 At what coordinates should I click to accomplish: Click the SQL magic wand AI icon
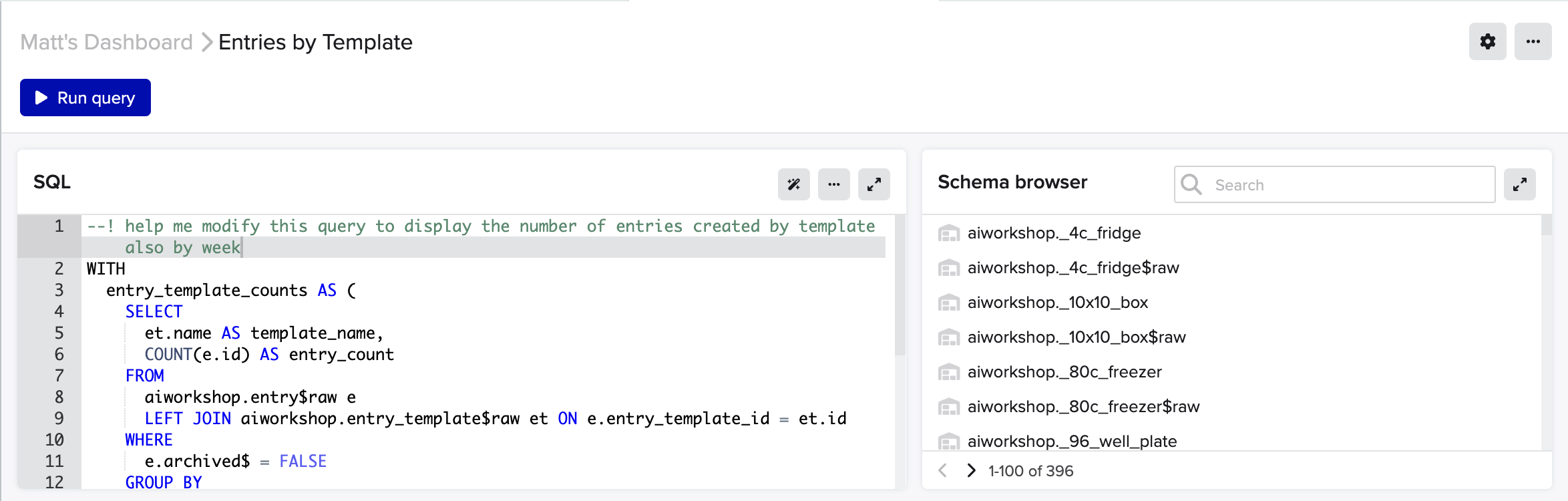point(793,184)
